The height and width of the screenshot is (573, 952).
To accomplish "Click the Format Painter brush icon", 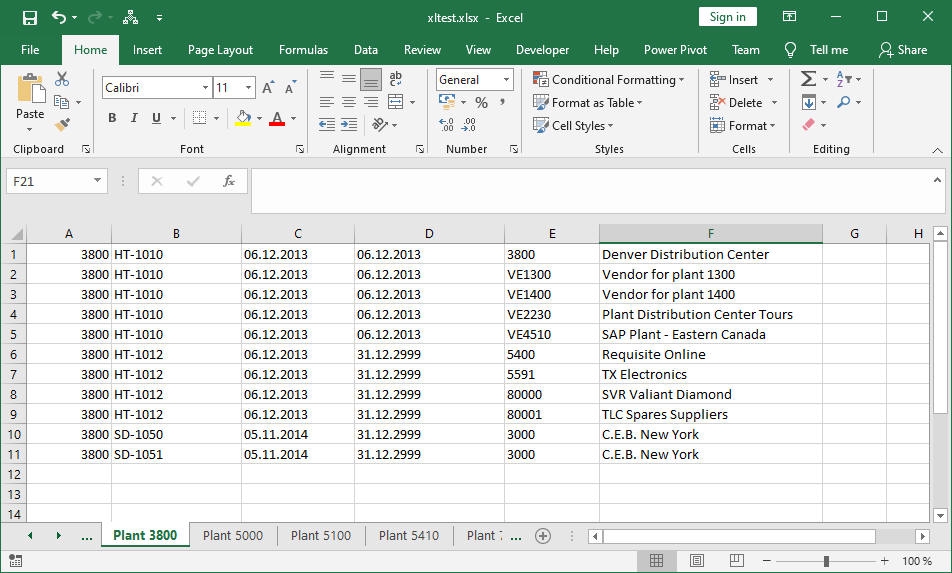I will (x=62, y=125).
